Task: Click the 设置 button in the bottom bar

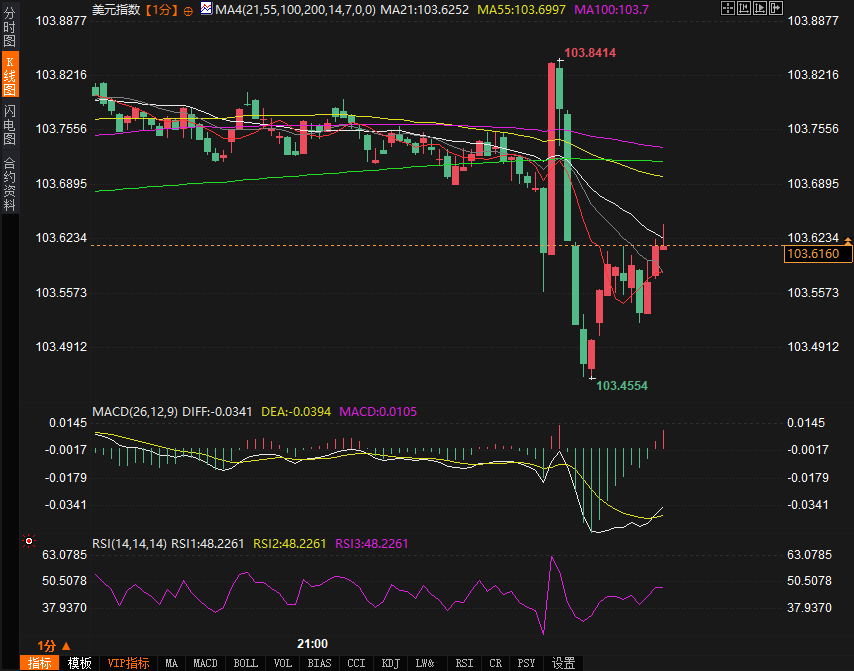Action: [564, 663]
